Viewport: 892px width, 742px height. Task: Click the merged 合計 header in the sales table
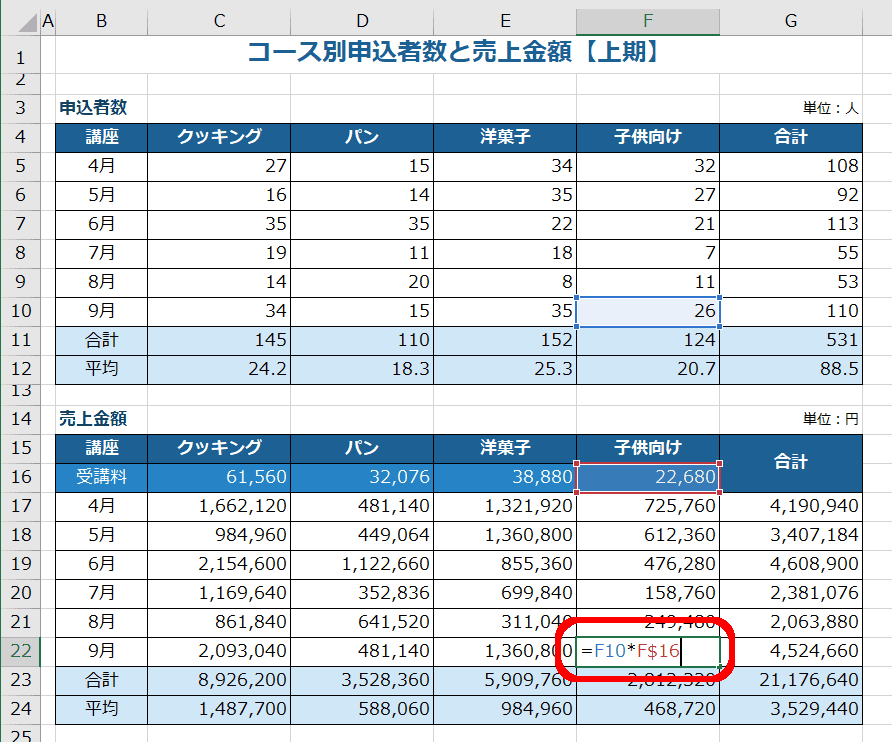[790, 462]
